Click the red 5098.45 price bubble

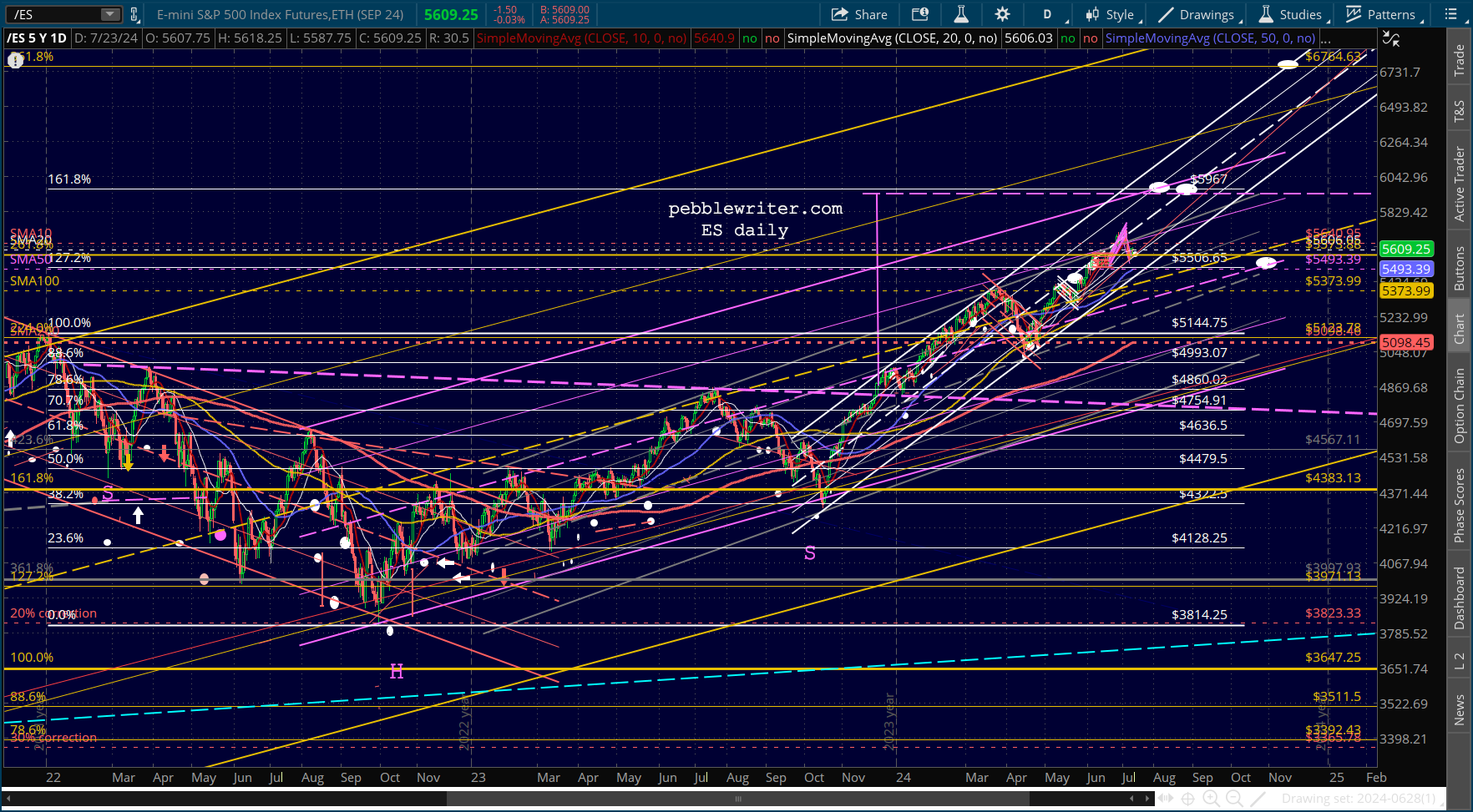click(x=1406, y=342)
